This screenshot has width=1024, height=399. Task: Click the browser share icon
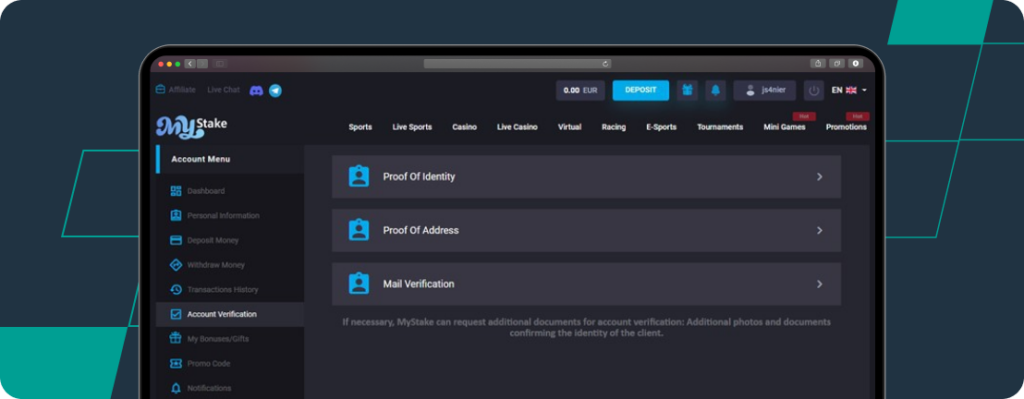(x=818, y=63)
